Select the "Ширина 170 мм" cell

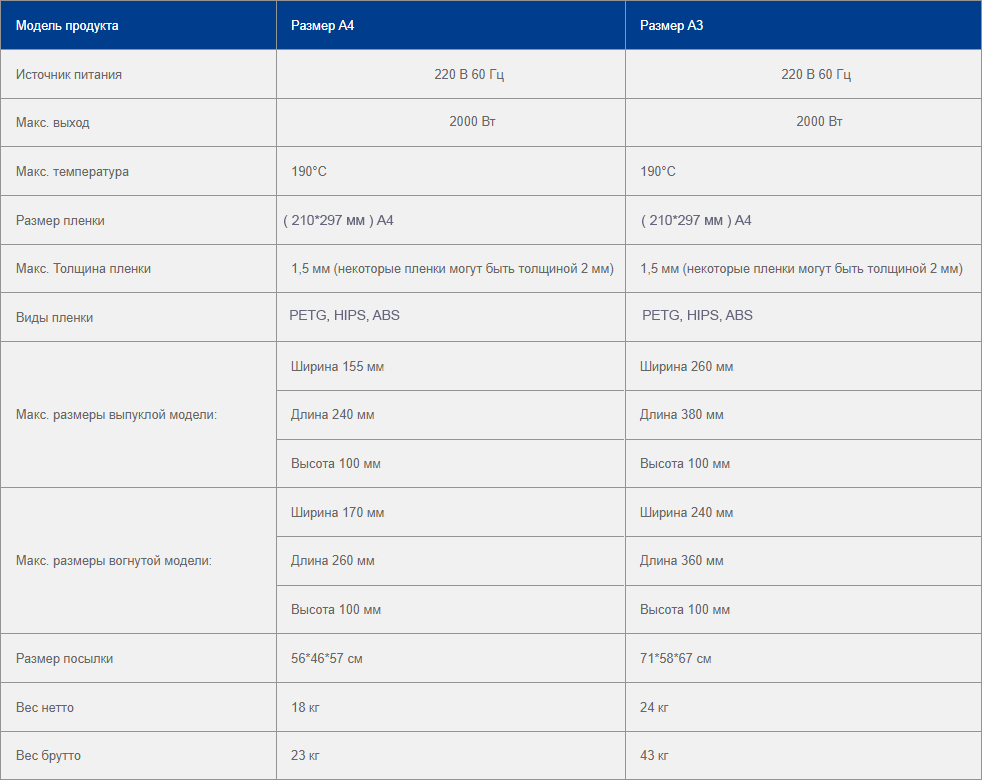[x=337, y=513]
